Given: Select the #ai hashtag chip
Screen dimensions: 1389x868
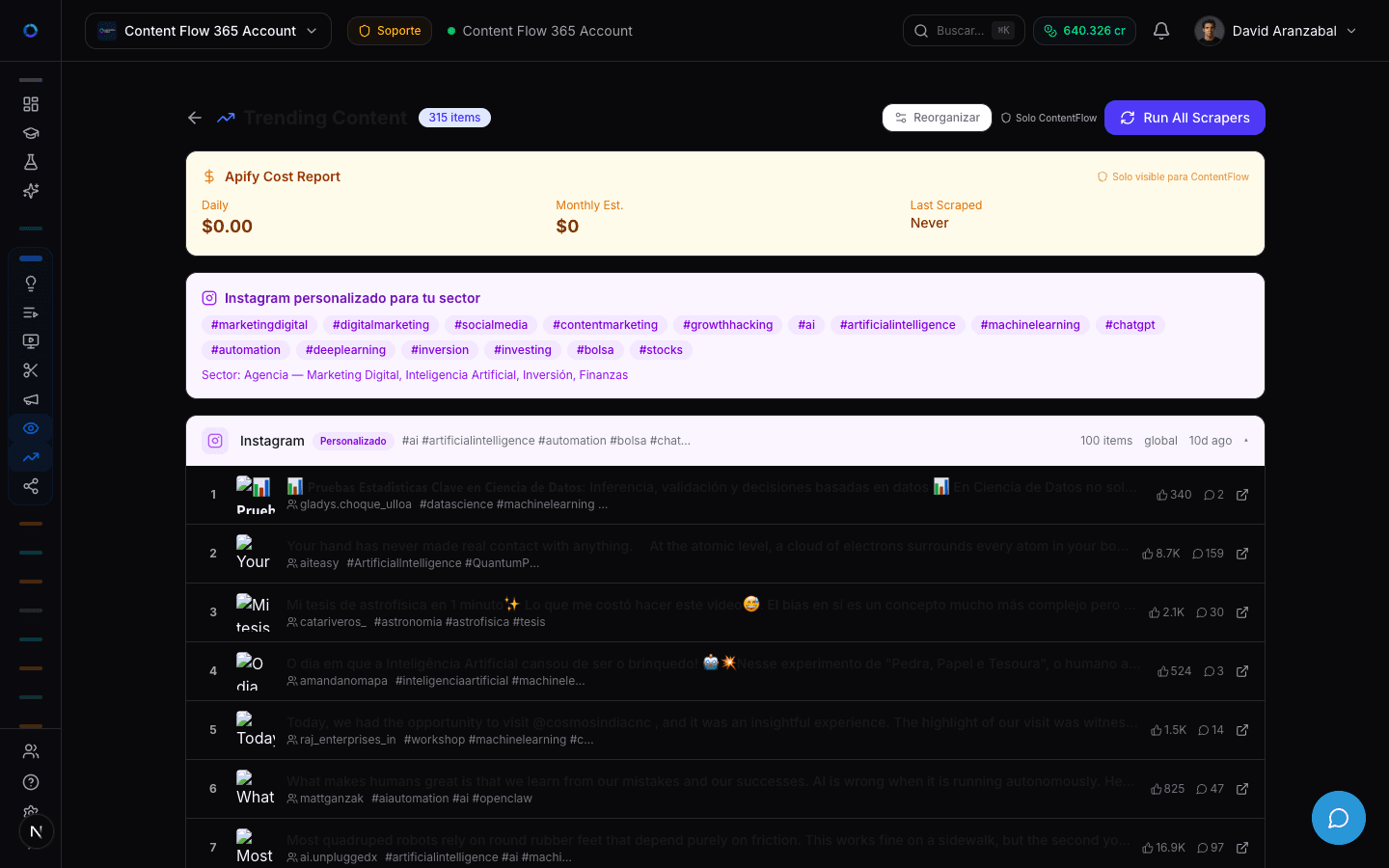Looking at the screenshot, I should click(806, 325).
